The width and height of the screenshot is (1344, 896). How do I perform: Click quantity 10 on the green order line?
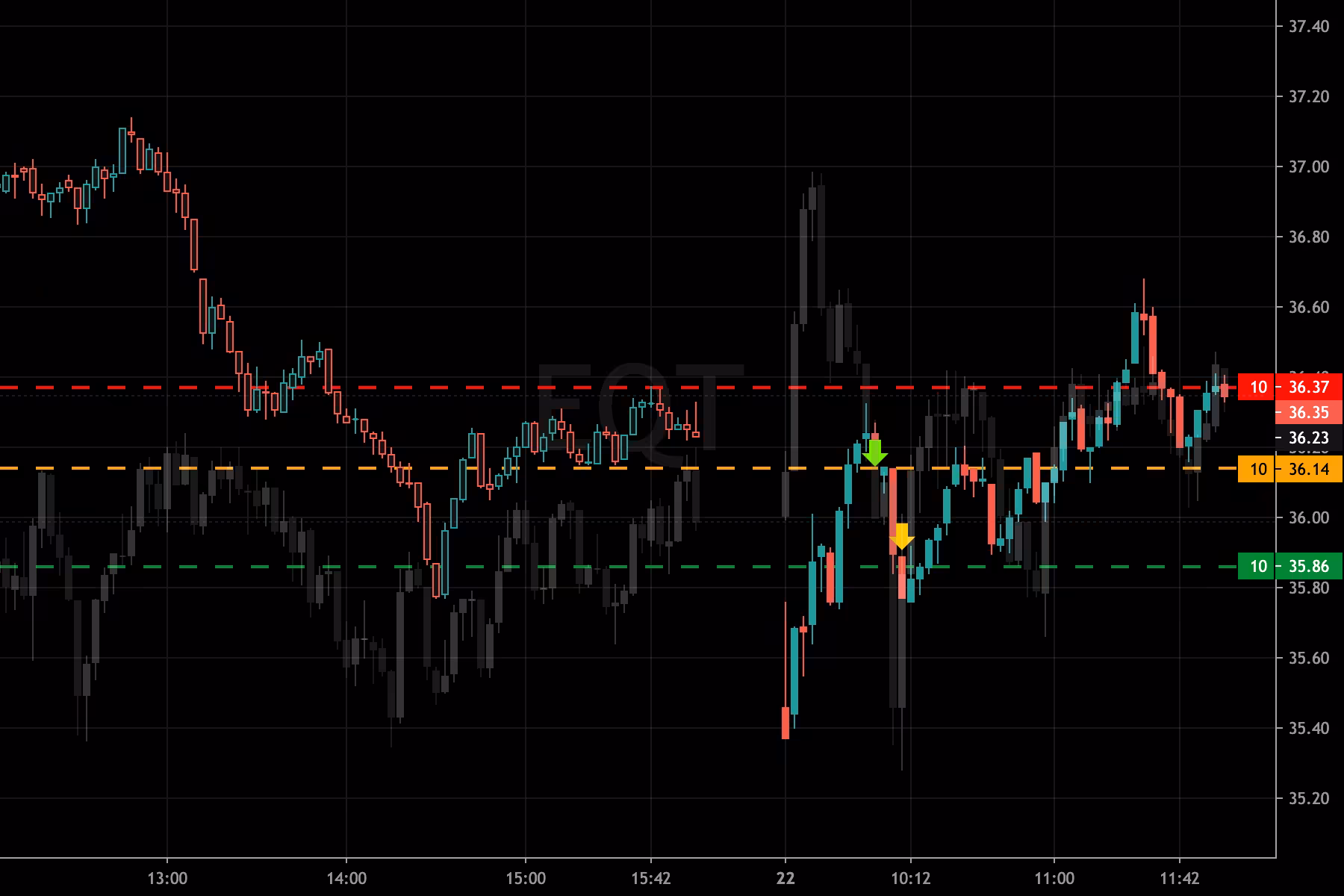tap(1258, 566)
